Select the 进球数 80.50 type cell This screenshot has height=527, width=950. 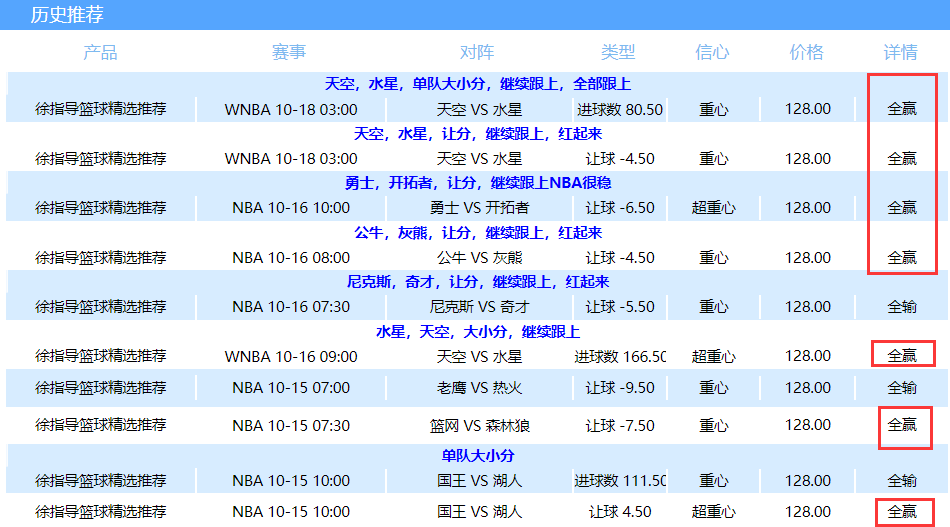[x=620, y=110]
